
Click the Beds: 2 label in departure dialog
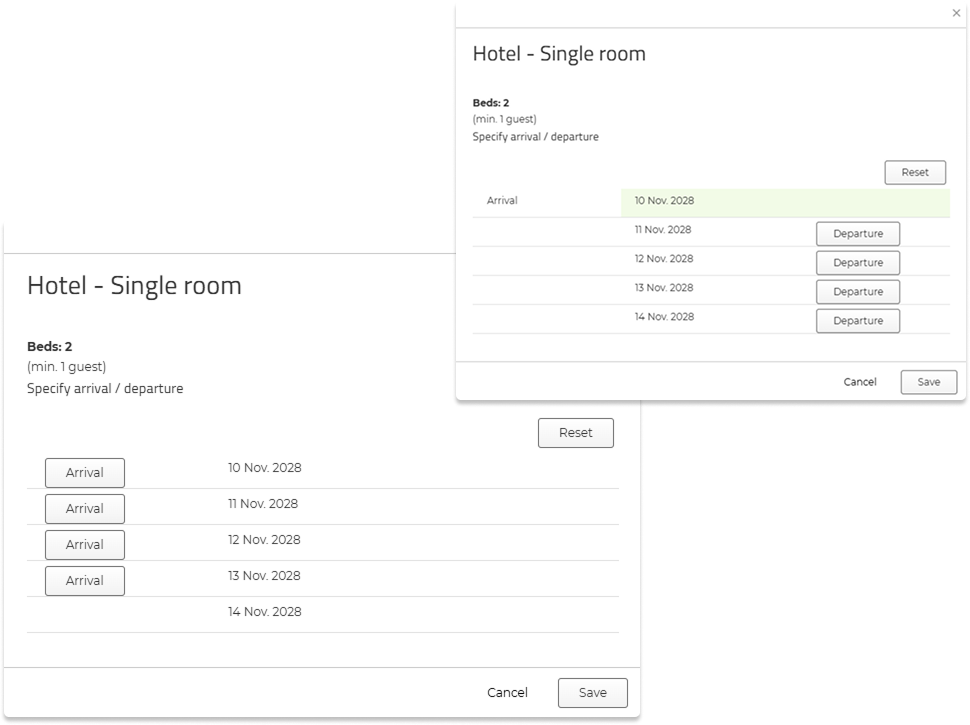[x=491, y=103]
